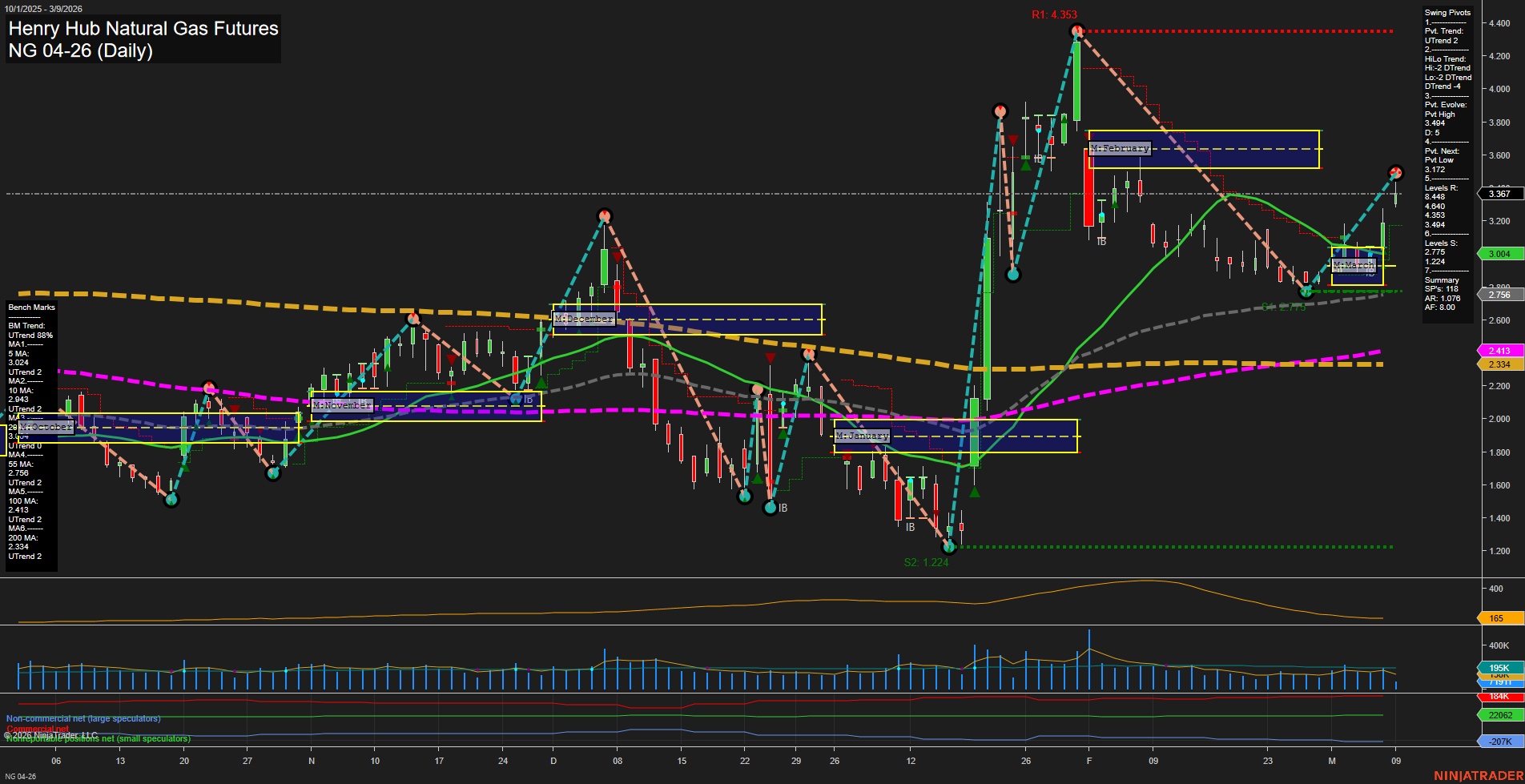
Task: Click the swing high marker near the M:March box
Action: coord(1395,171)
